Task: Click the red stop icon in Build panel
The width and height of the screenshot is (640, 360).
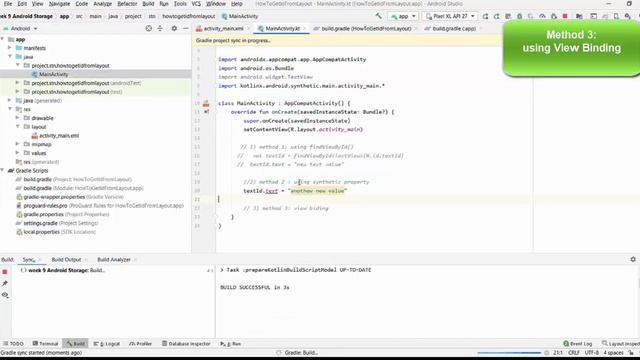Action: pos(5,271)
